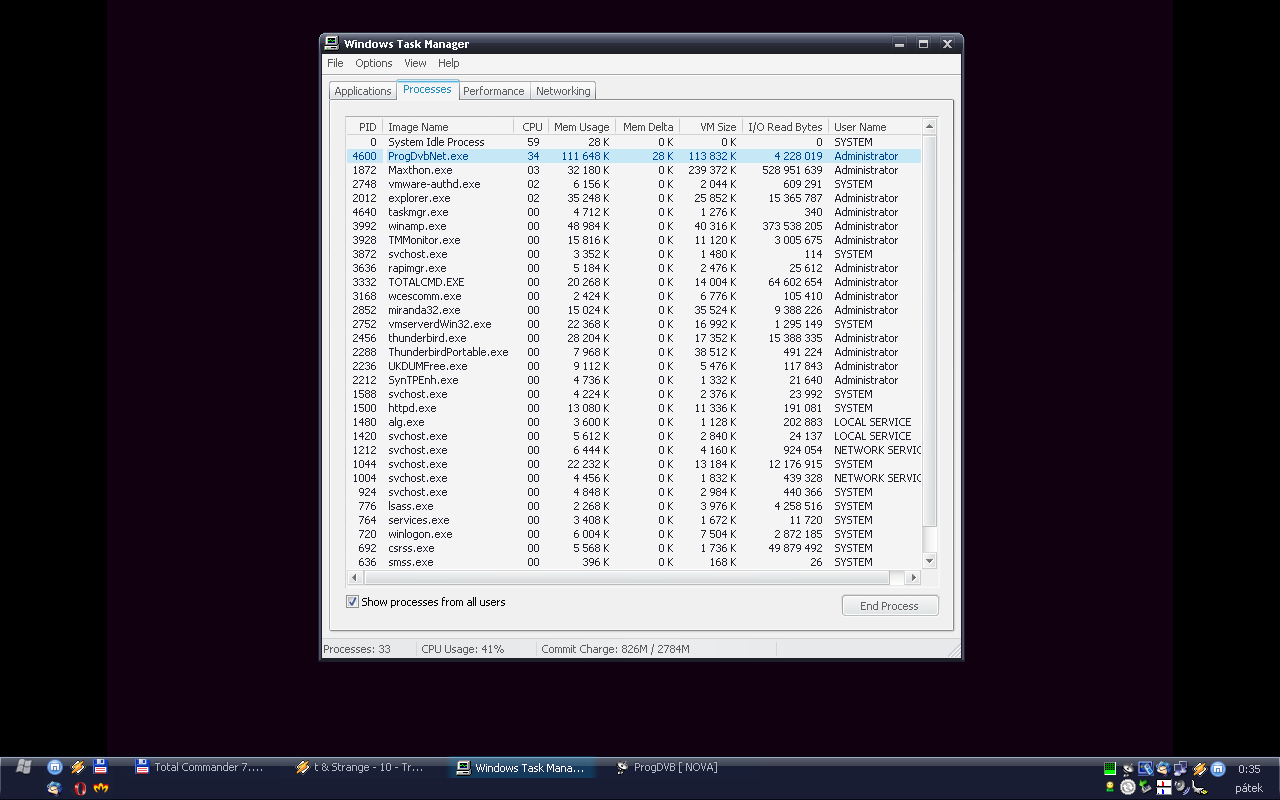Sort by the PID column header

pyautogui.click(x=364, y=127)
